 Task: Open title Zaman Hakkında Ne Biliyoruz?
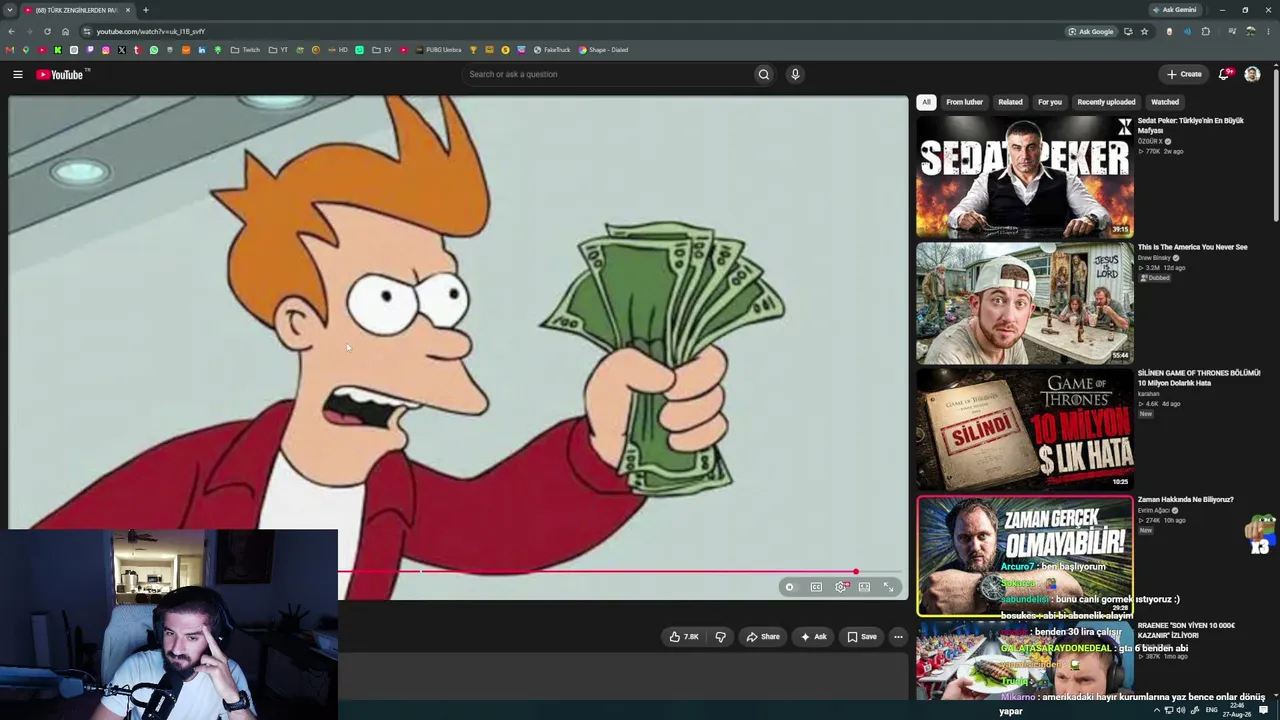click(1185, 500)
